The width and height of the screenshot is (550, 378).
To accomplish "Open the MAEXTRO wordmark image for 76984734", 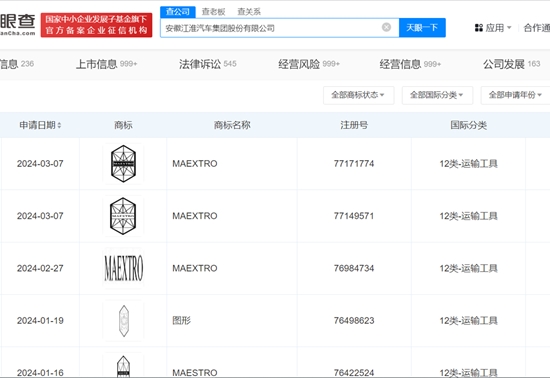I will pyautogui.click(x=123, y=268).
